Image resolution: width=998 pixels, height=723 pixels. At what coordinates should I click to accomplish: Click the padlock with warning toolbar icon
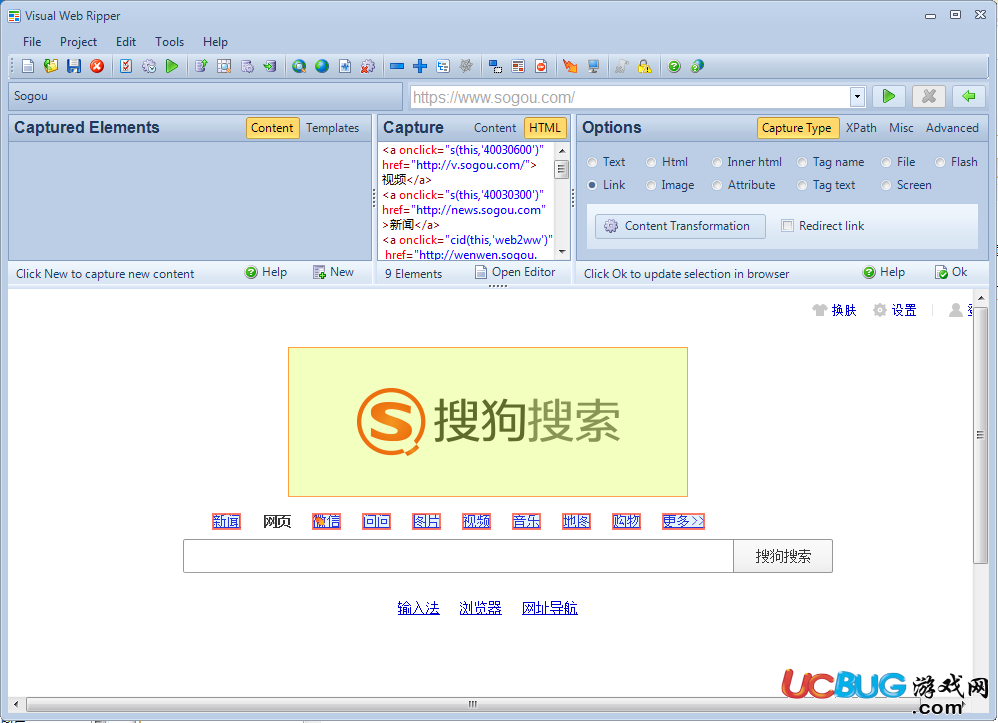(645, 66)
